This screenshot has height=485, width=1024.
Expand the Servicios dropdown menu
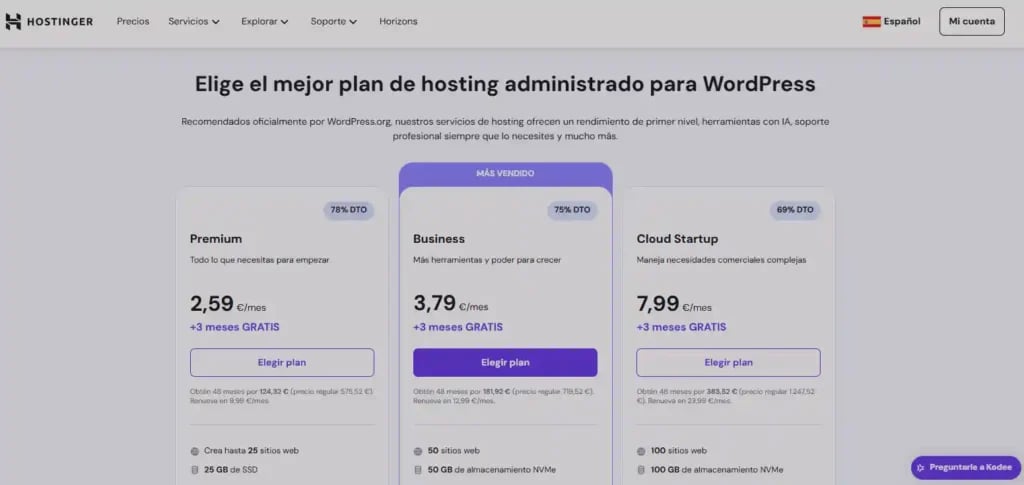(194, 22)
